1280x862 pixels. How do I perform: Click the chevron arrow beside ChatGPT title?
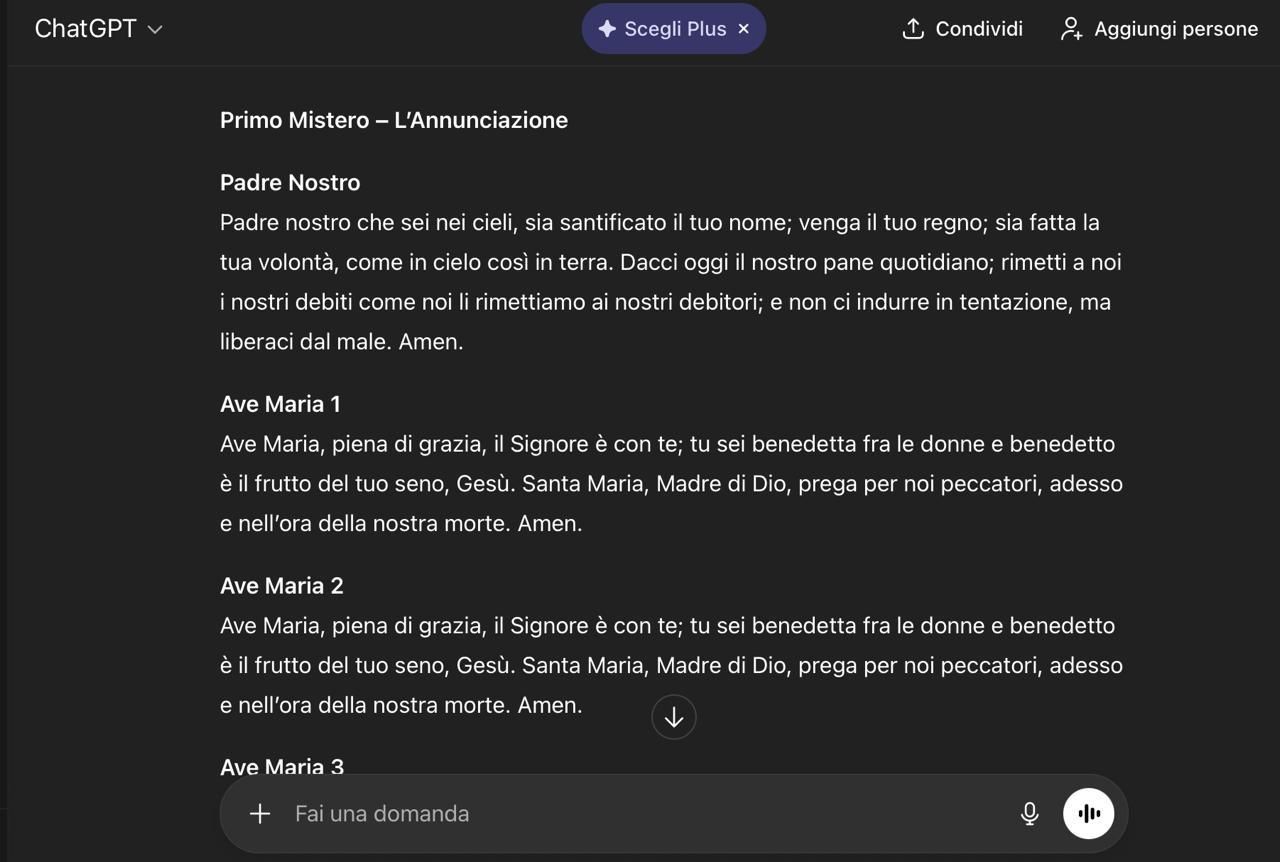(x=155, y=30)
